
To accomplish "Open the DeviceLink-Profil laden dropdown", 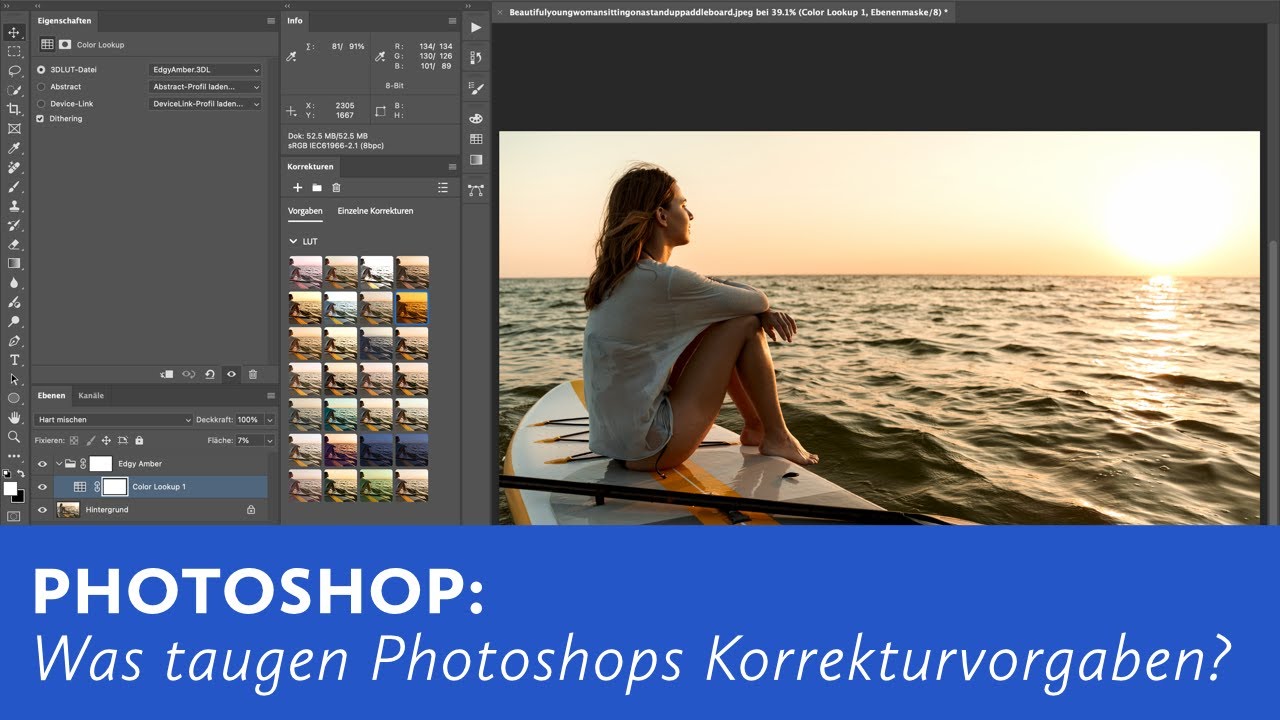I will pyautogui.click(x=205, y=104).
